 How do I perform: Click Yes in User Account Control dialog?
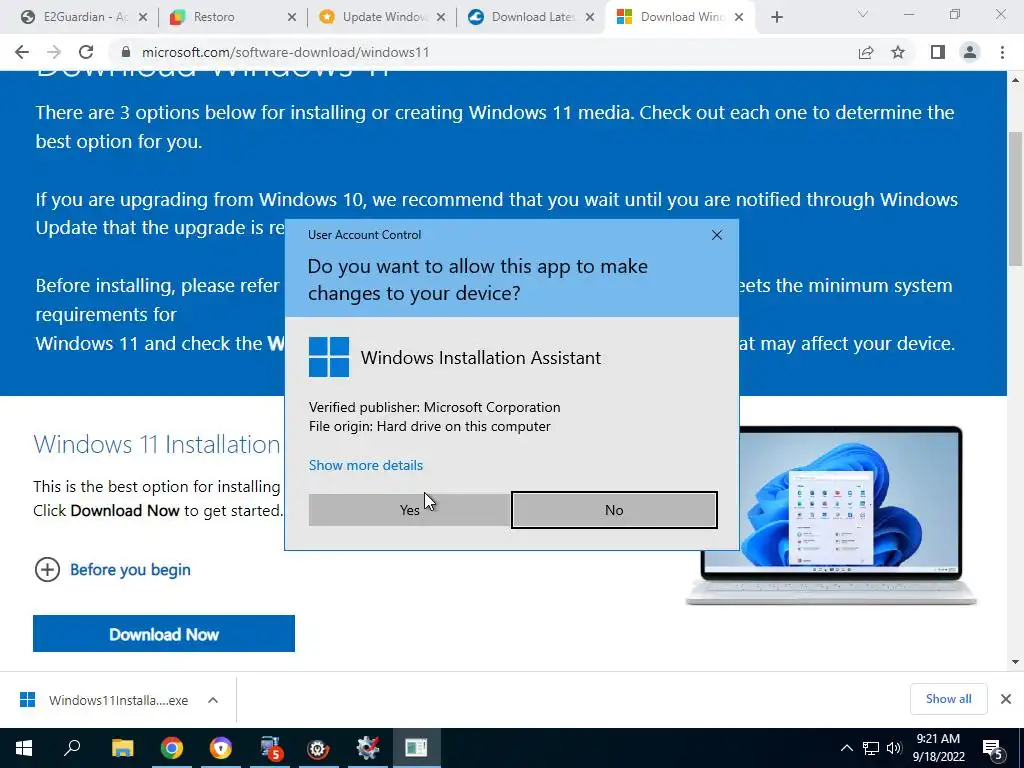coord(409,510)
